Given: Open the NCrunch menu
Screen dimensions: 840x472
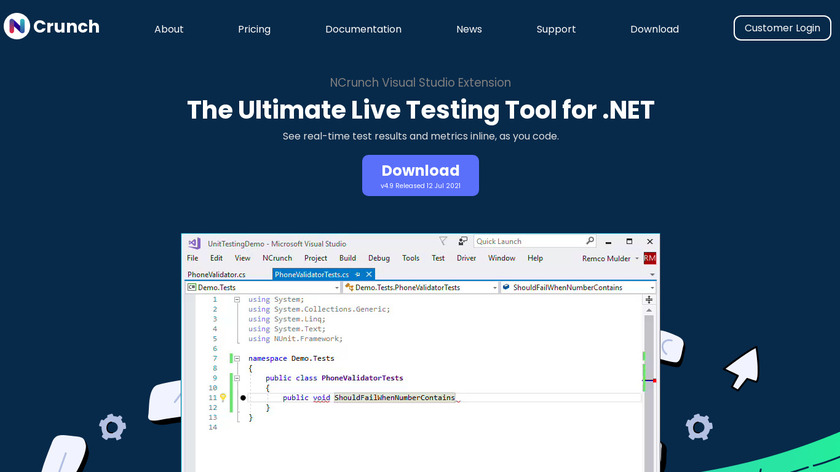Looking at the screenshot, I should coord(277,258).
